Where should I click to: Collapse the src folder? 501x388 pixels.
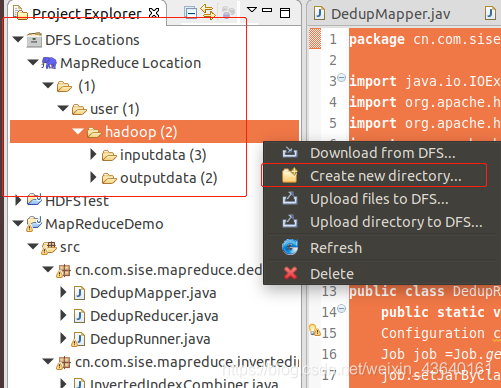(33, 246)
